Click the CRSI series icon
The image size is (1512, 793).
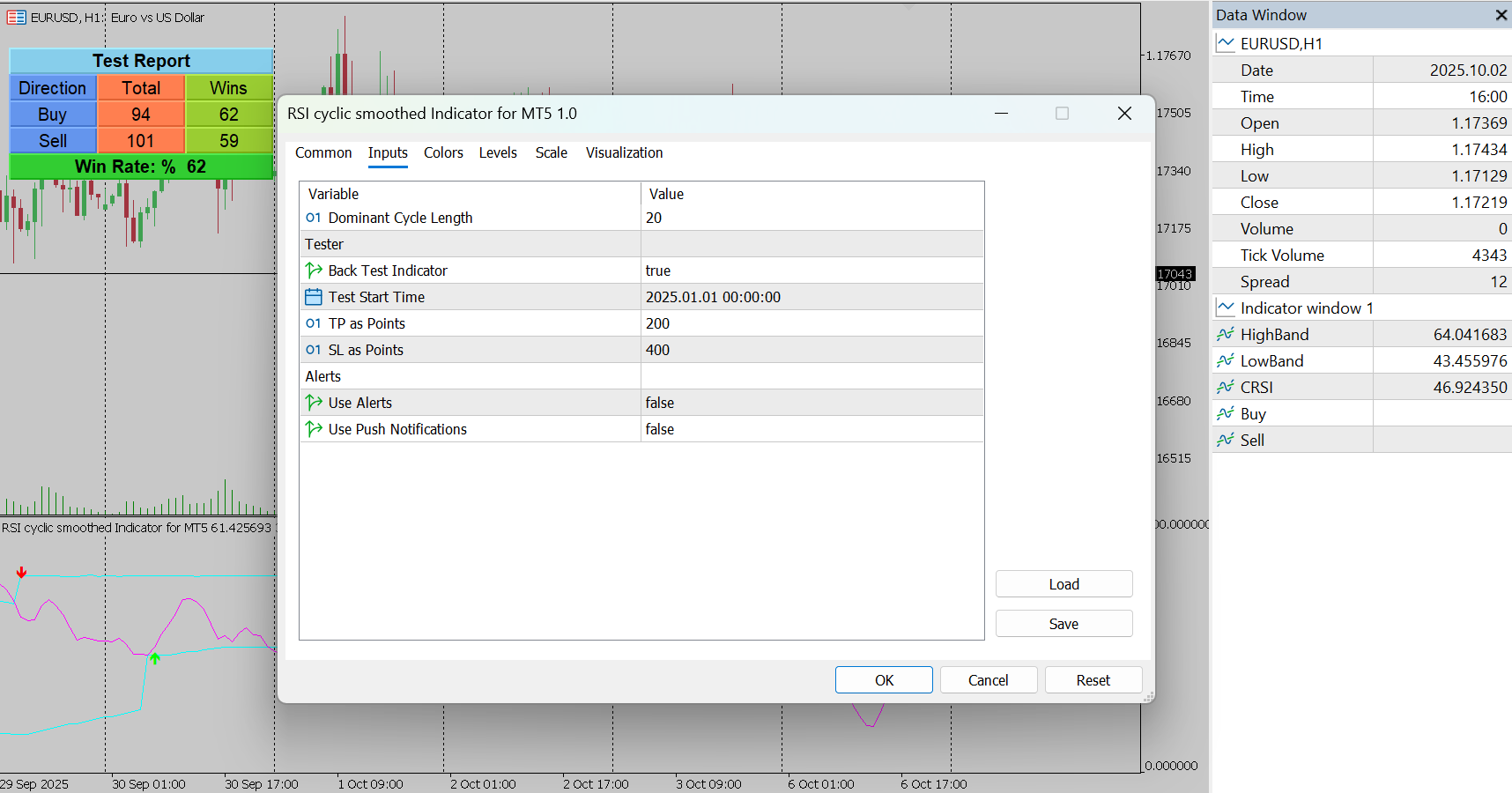pyautogui.click(x=1225, y=387)
